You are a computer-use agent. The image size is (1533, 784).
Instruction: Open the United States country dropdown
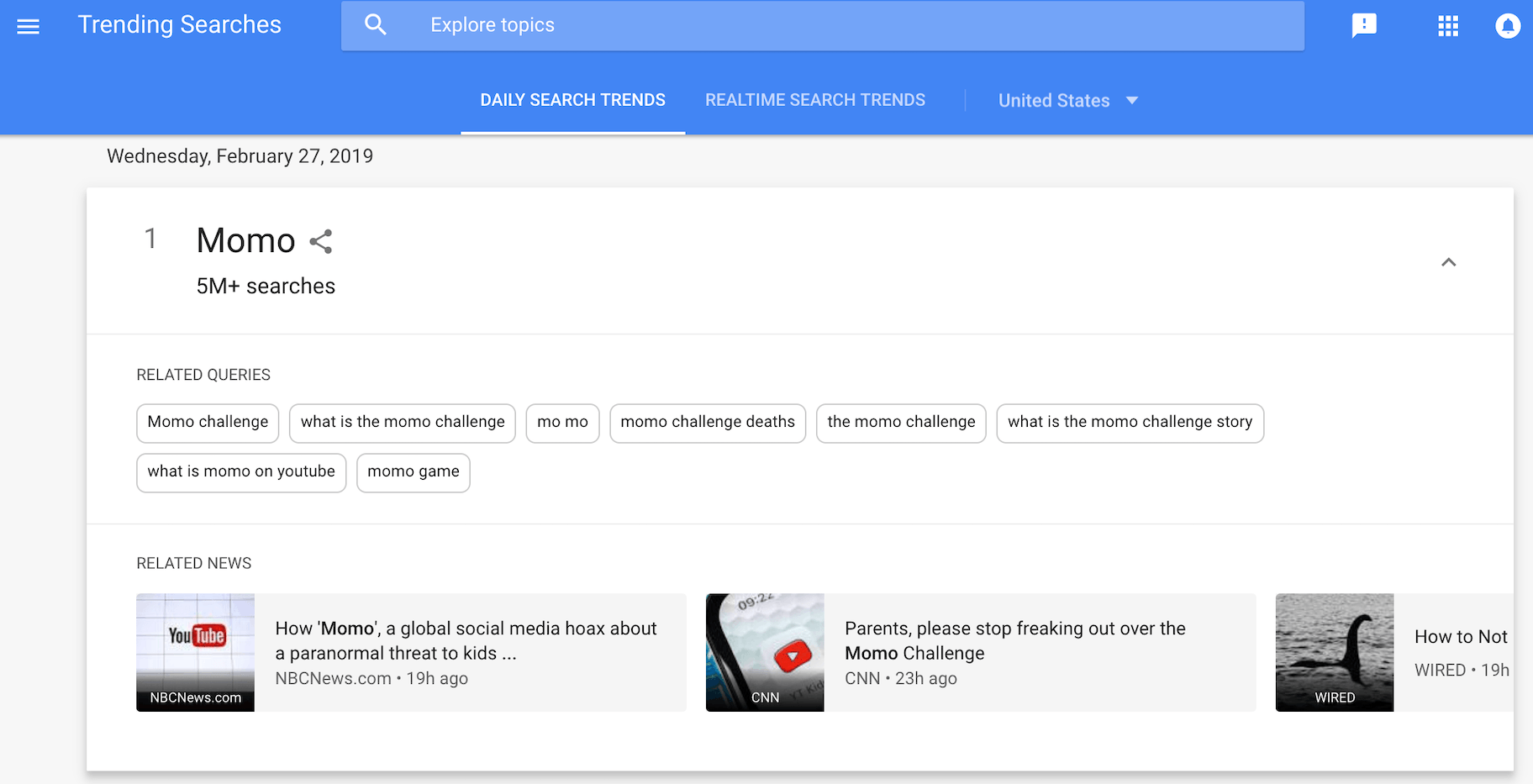(x=1067, y=101)
